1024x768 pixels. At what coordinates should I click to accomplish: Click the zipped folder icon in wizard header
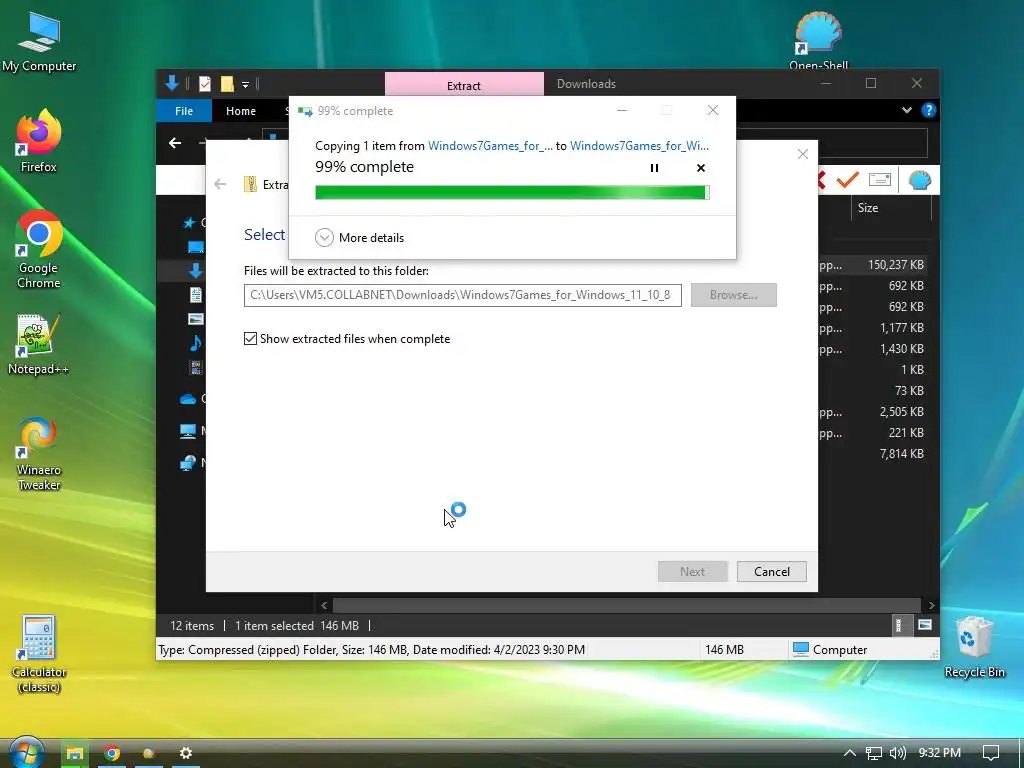[250, 184]
